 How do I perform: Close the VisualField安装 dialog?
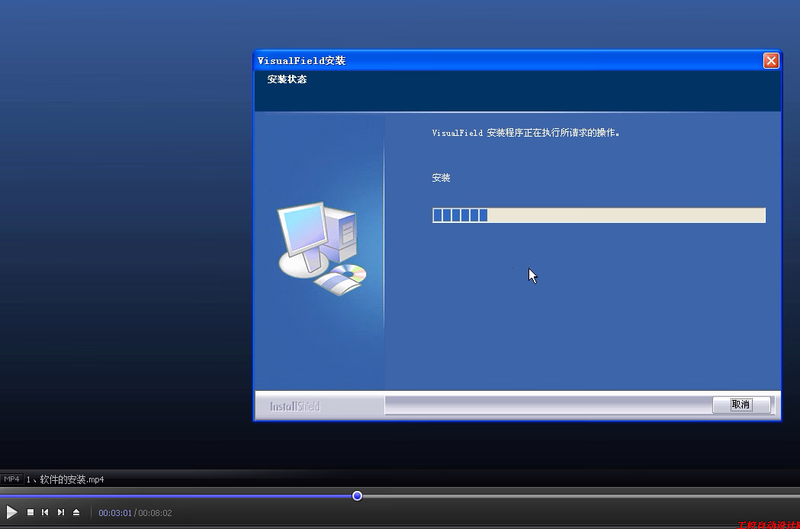[x=771, y=61]
